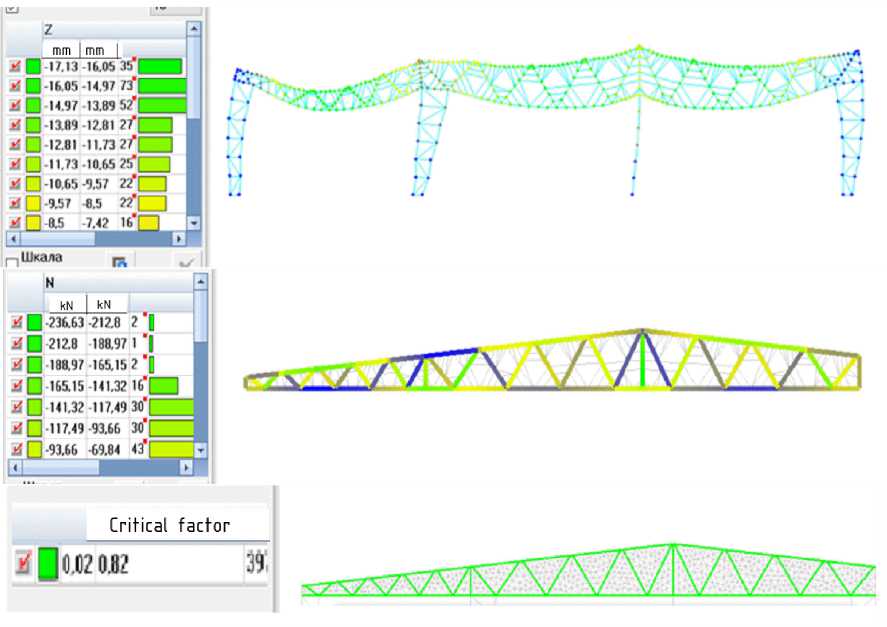The width and height of the screenshot is (887, 627).
Task: Toggle the -188,97 to -165,15 kN checkbox
Action: (x=17, y=364)
